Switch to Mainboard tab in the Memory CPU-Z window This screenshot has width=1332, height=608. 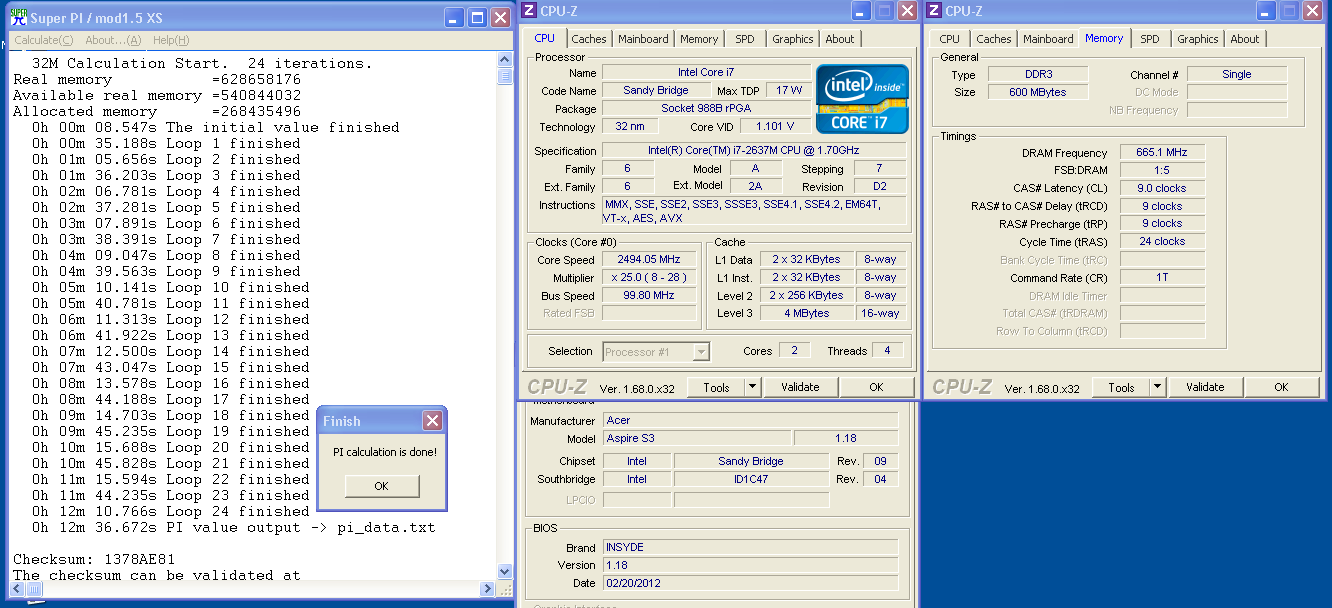coord(1048,39)
